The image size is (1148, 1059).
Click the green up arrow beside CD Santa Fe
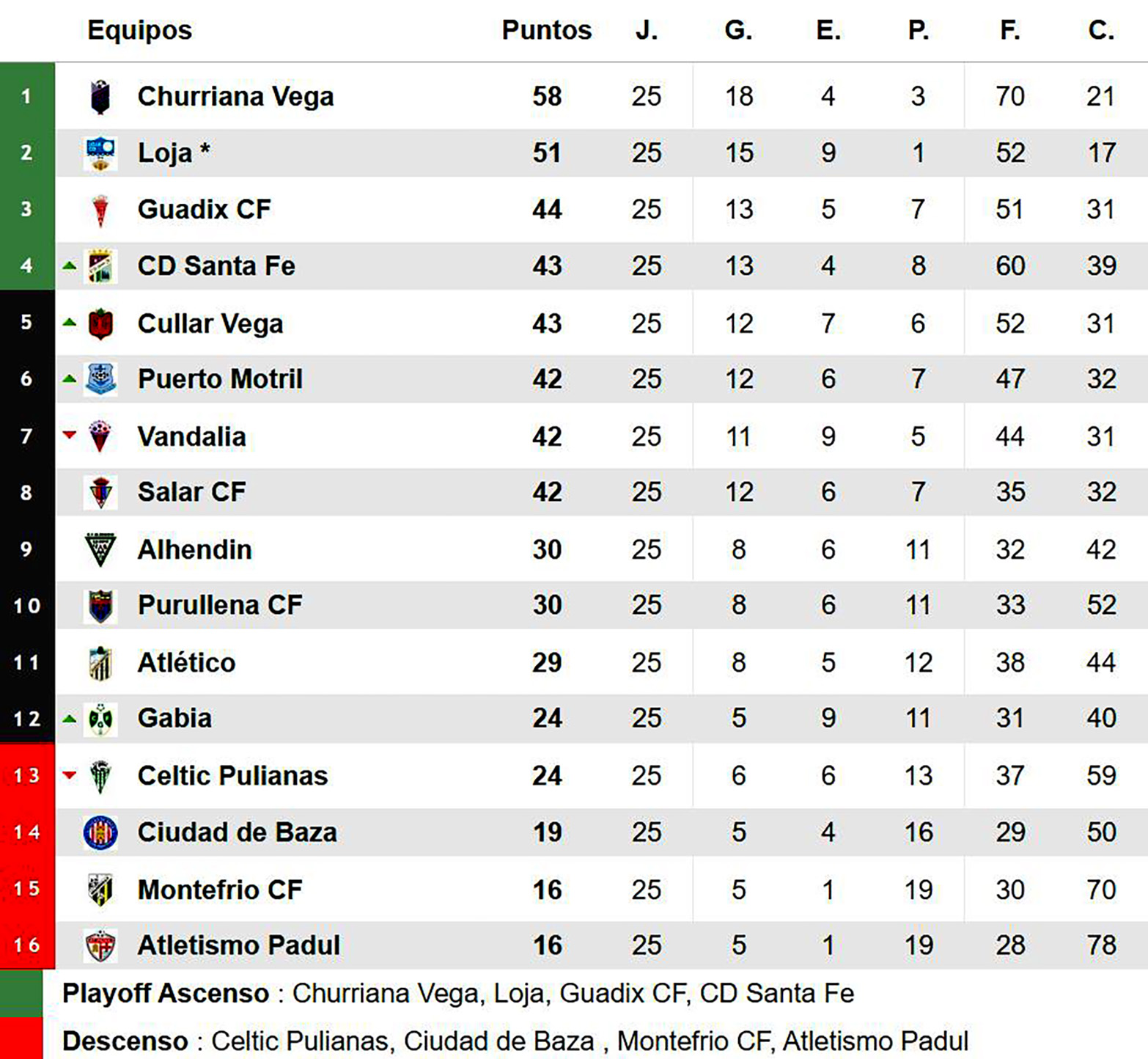(70, 265)
